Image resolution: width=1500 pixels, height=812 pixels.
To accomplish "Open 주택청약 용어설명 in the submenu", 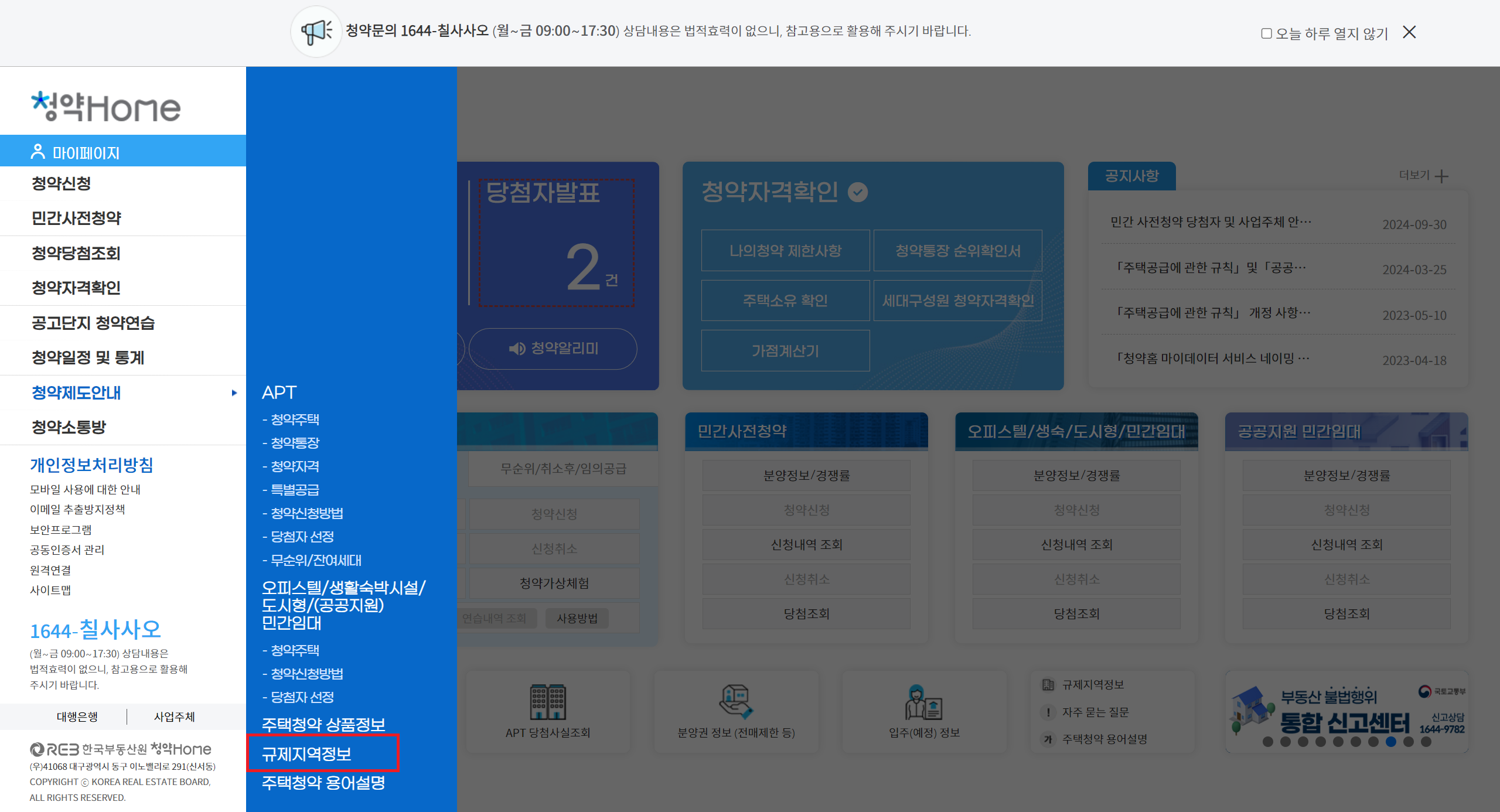I will 323,783.
